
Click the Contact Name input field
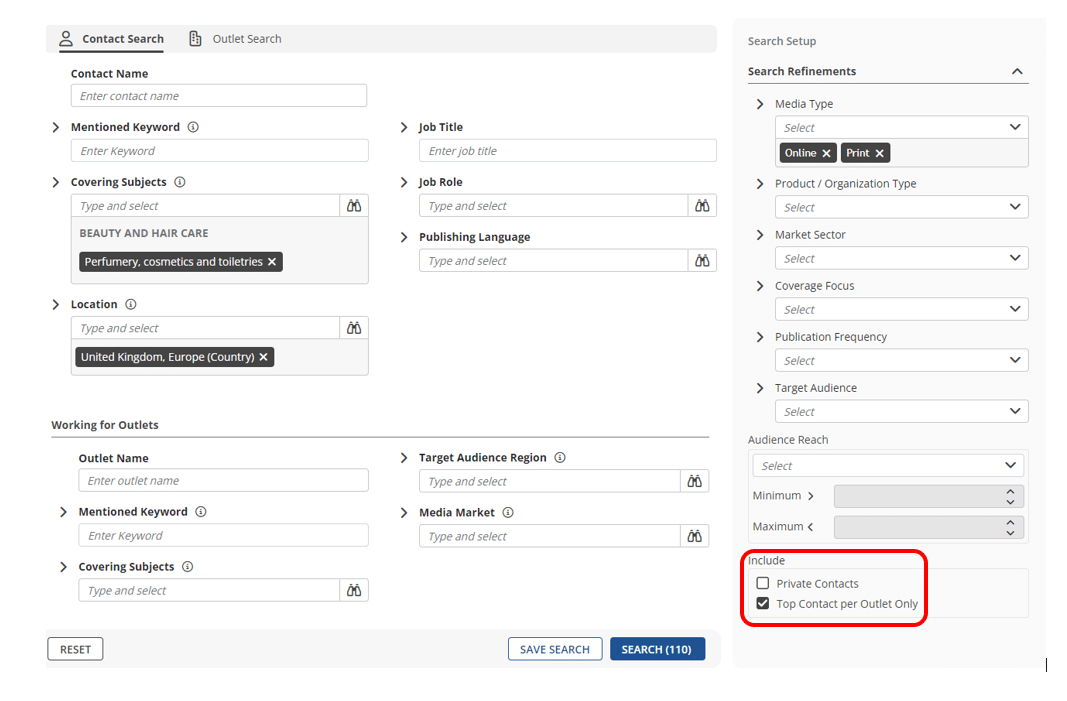click(x=218, y=96)
